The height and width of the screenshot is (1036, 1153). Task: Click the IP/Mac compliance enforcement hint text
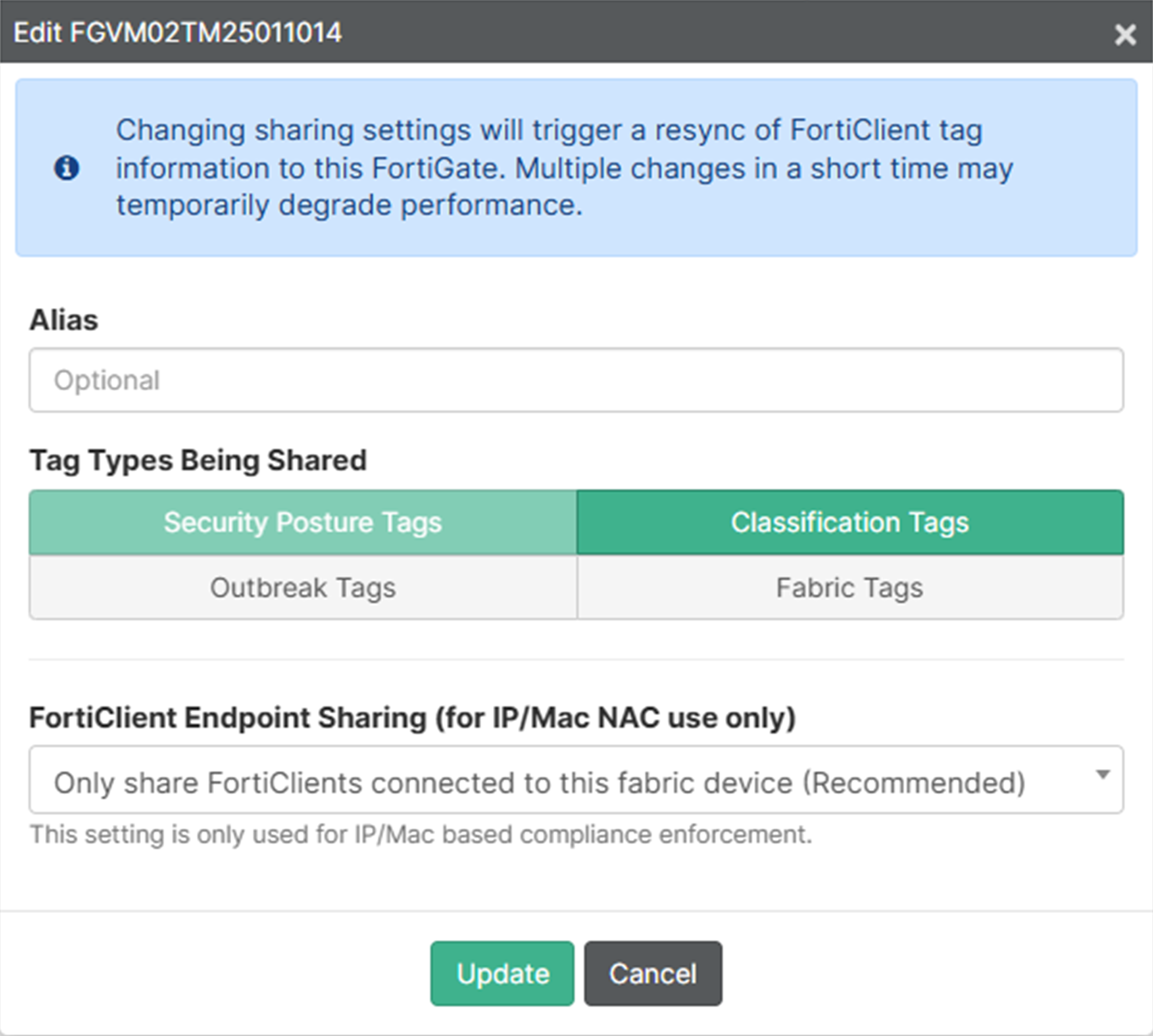coord(421,834)
